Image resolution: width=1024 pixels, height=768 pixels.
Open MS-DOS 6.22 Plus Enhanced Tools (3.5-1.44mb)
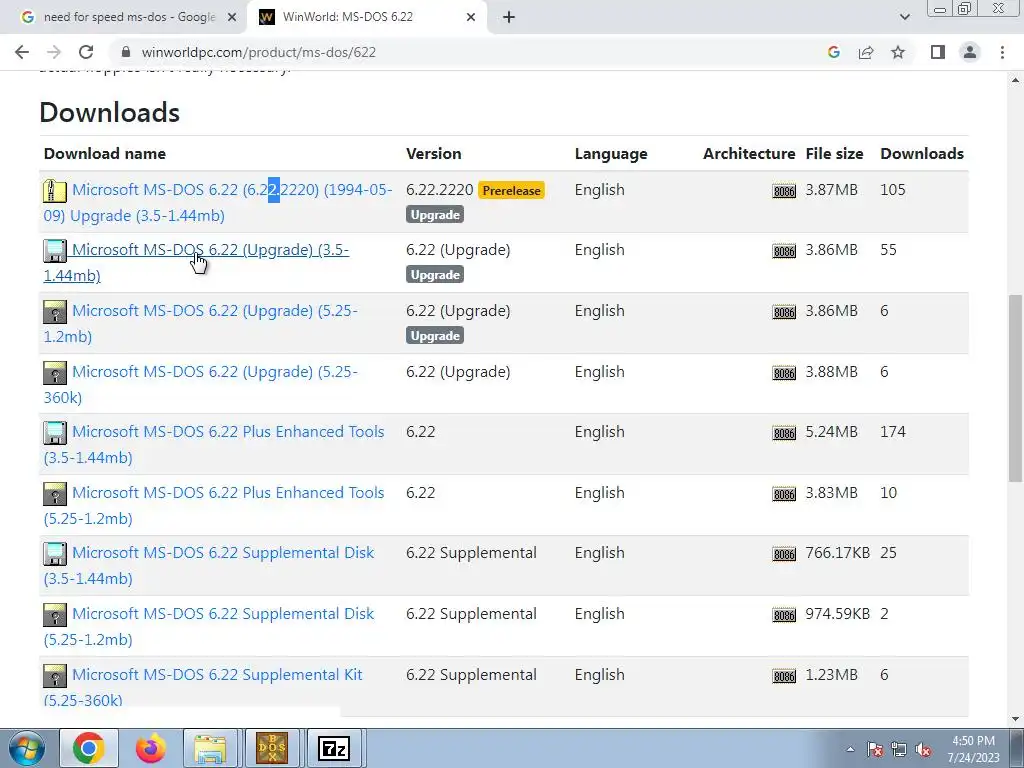pos(214,445)
